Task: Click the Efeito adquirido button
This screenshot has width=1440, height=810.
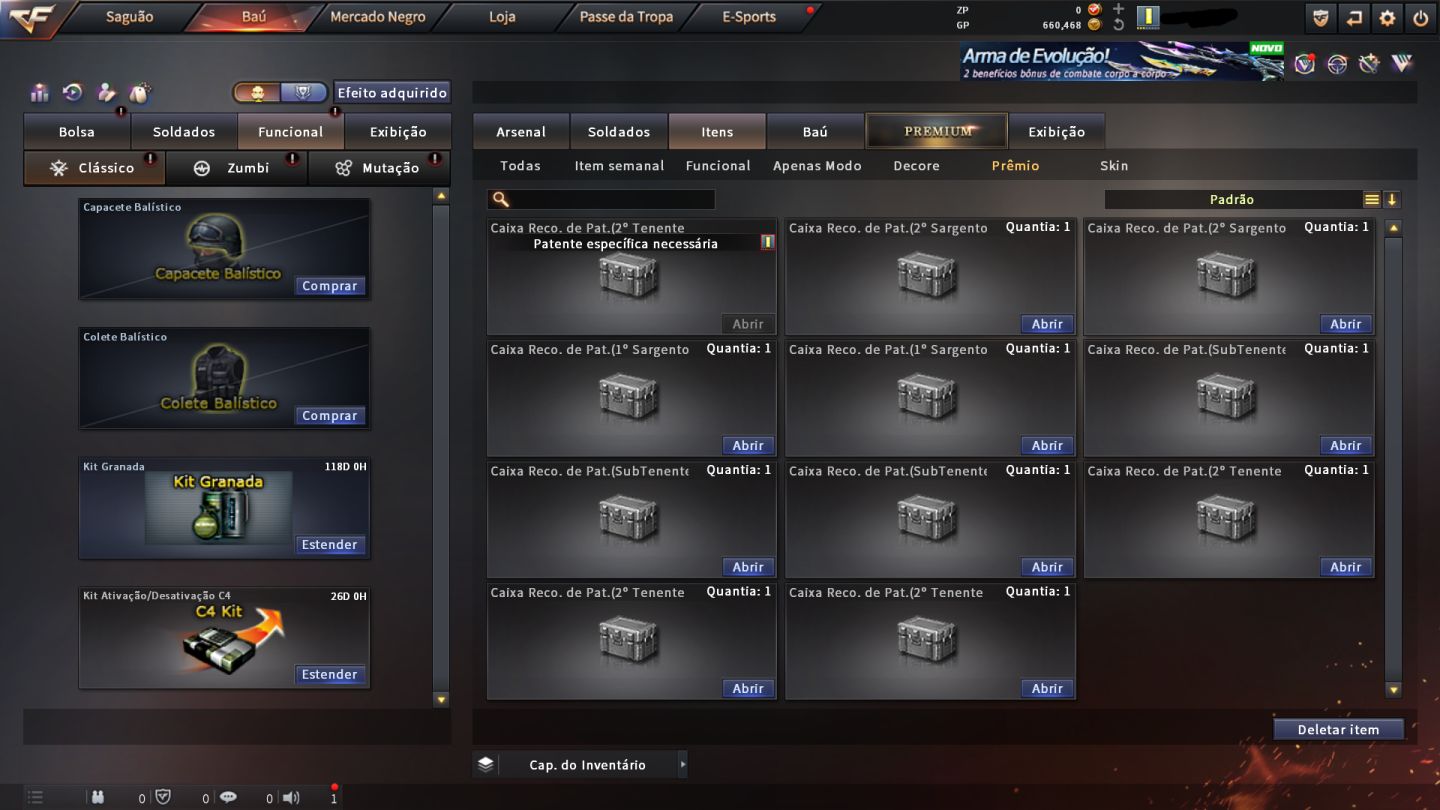Action: 392,93
